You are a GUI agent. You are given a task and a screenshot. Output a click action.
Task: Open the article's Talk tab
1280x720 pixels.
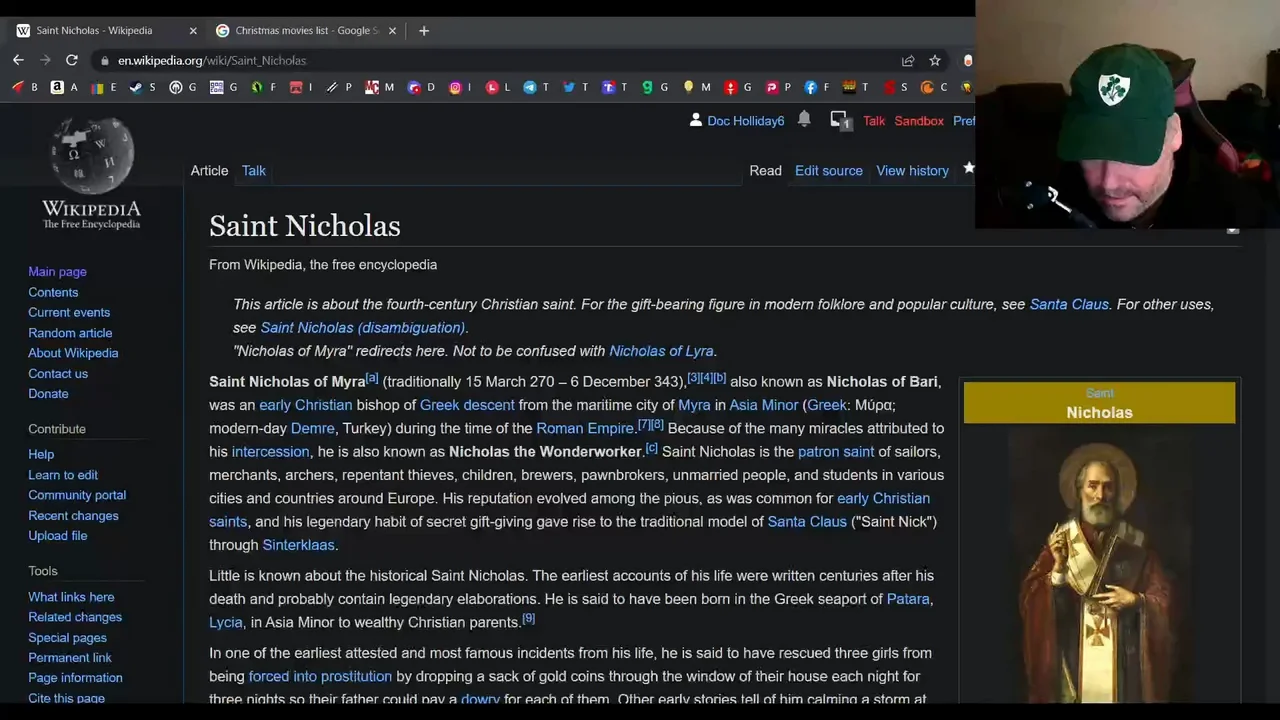coord(253,170)
